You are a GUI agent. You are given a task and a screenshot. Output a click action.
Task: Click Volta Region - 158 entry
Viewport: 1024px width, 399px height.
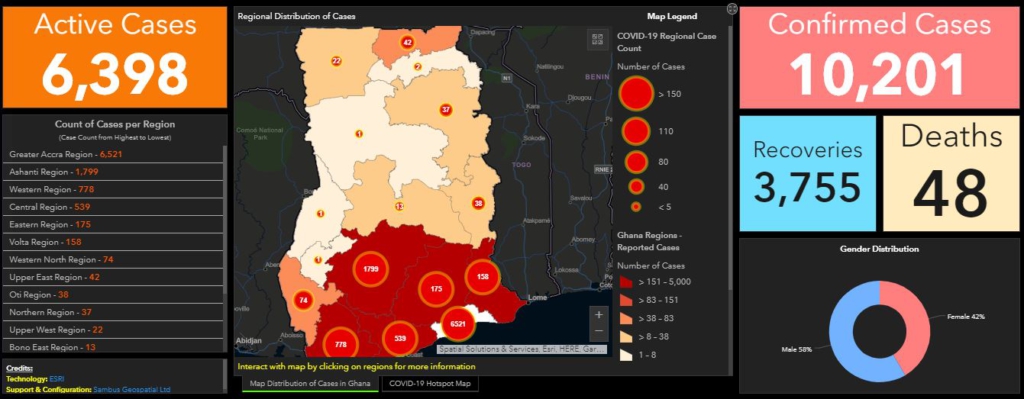pos(113,242)
